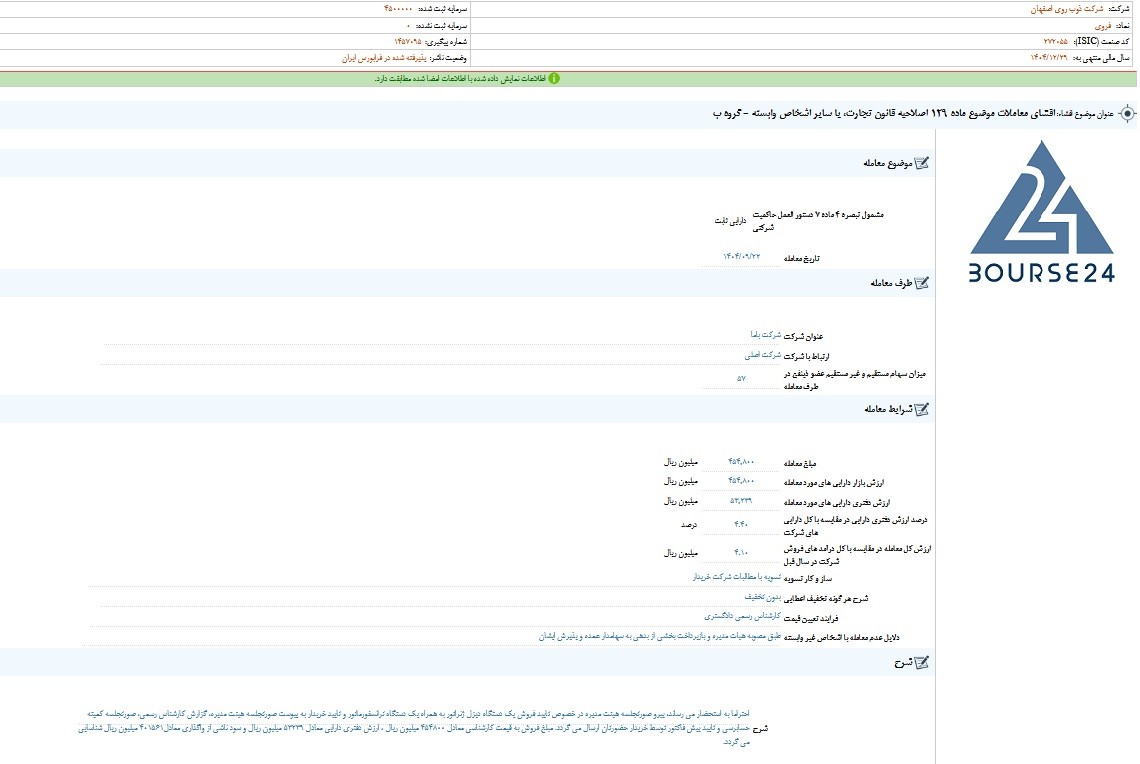This screenshot has width=1140, height=764.
Task: Click the شرایط معامله section header
Action: click(x=888, y=409)
